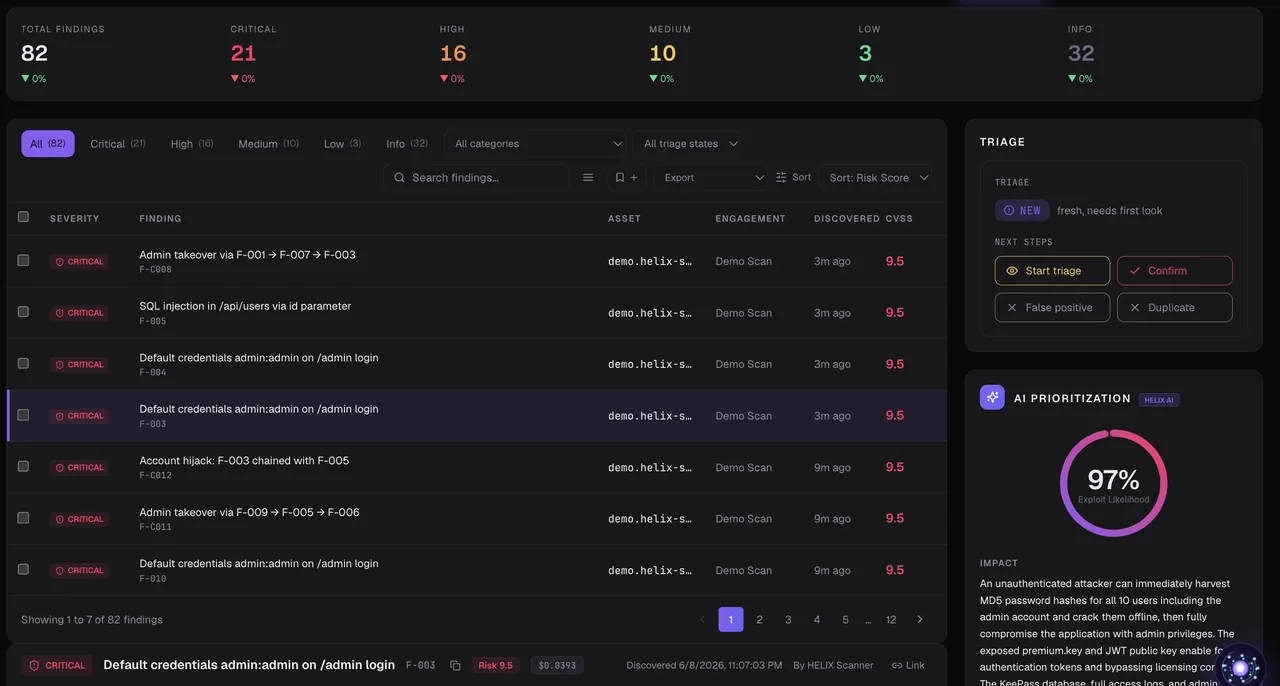Image resolution: width=1280 pixels, height=686 pixels.
Task: Click the AI Prioritization sparkle icon
Action: [992, 397]
